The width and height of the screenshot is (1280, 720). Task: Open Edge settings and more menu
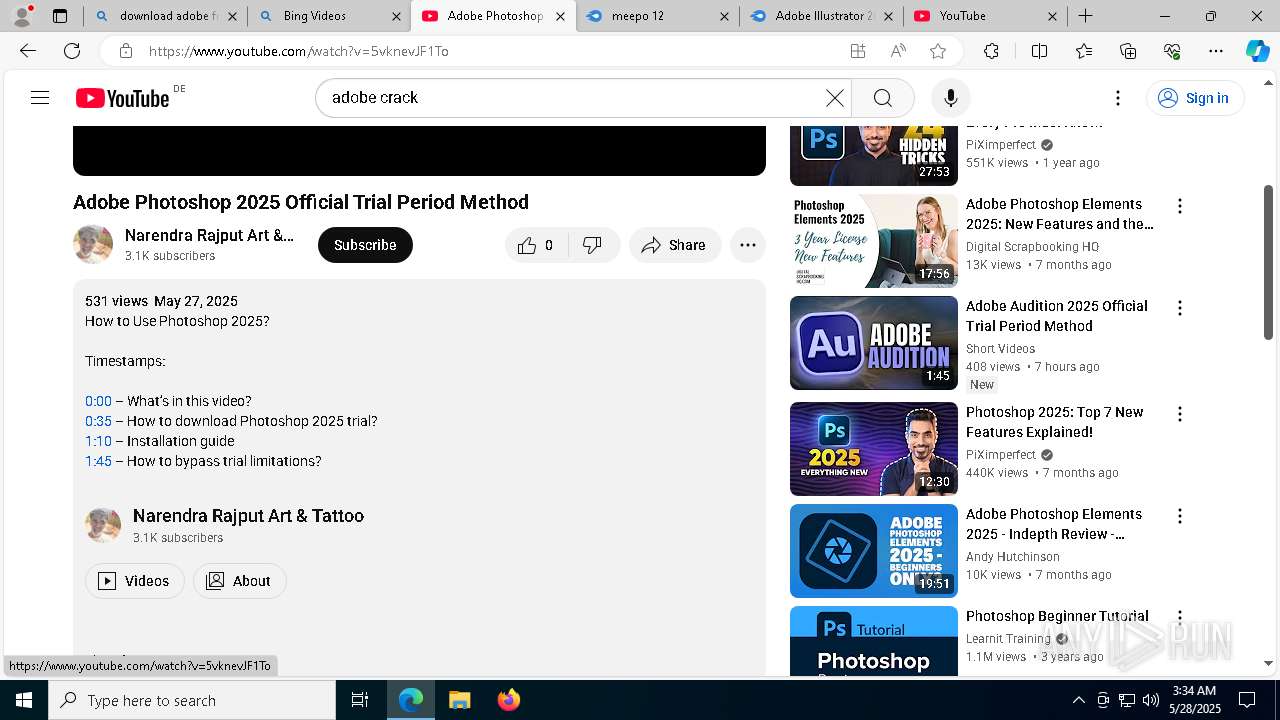click(1216, 51)
